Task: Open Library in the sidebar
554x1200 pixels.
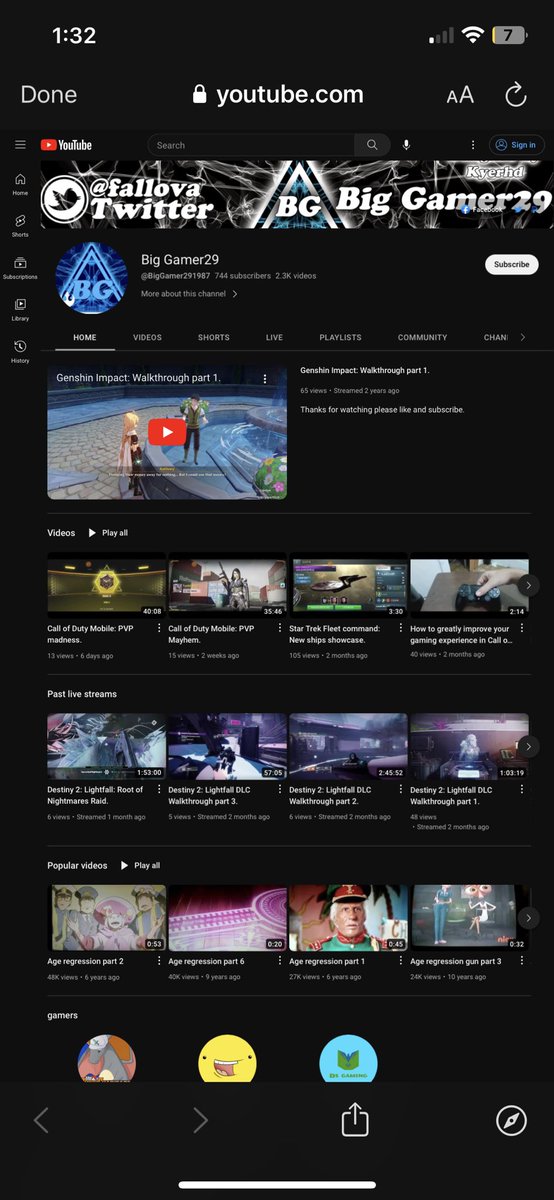Action: [20, 310]
